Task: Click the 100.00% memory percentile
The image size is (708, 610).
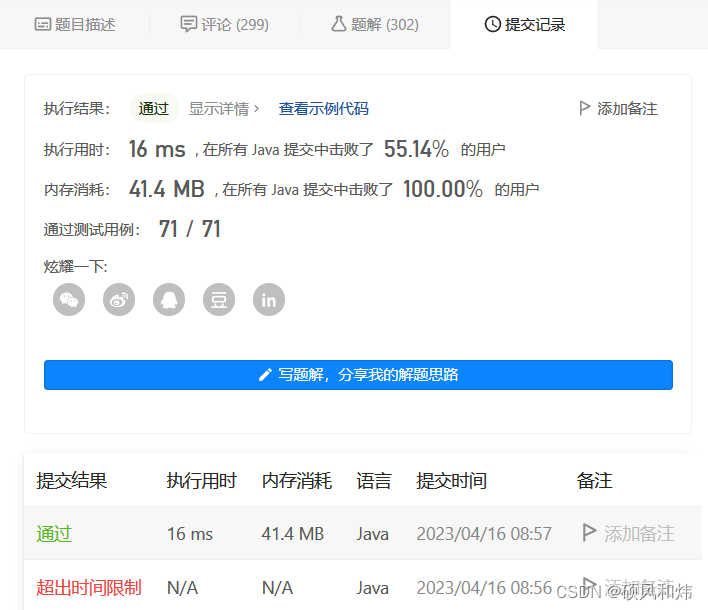Action: [442, 189]
